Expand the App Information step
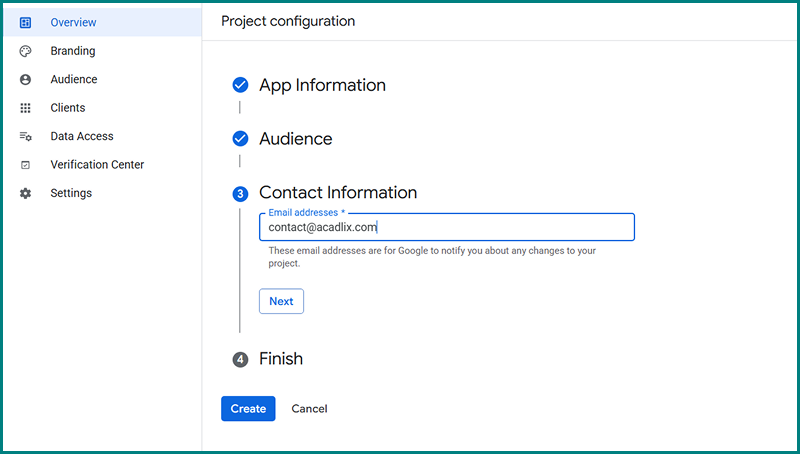Image resolution: width=800 pixels, height=454 pixels. pos(322,85)
